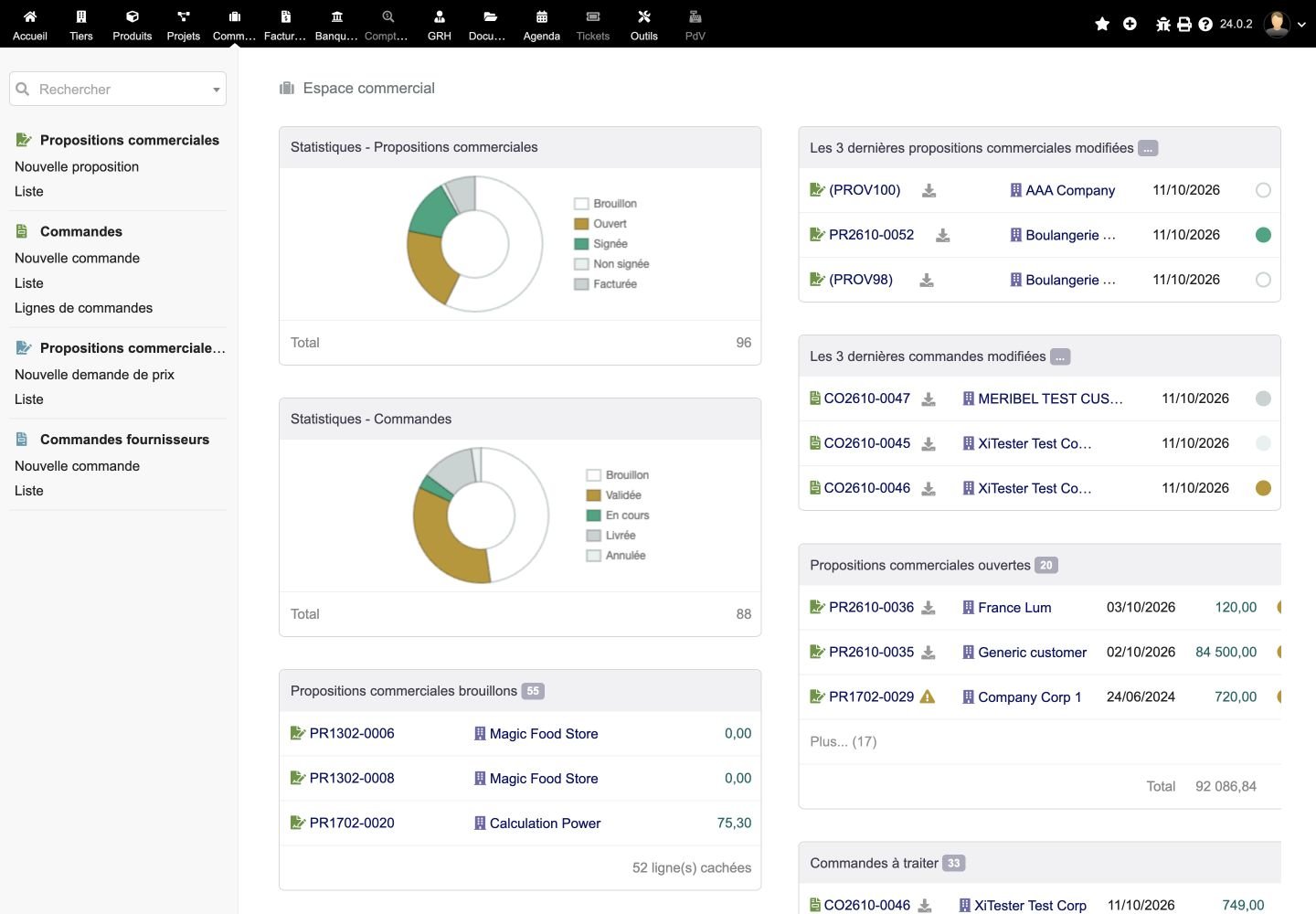Download the PDF of CO2610-0047
The width and height of the screenshot is (1316, 914).
pyautogui.click(x=929, y=399)
